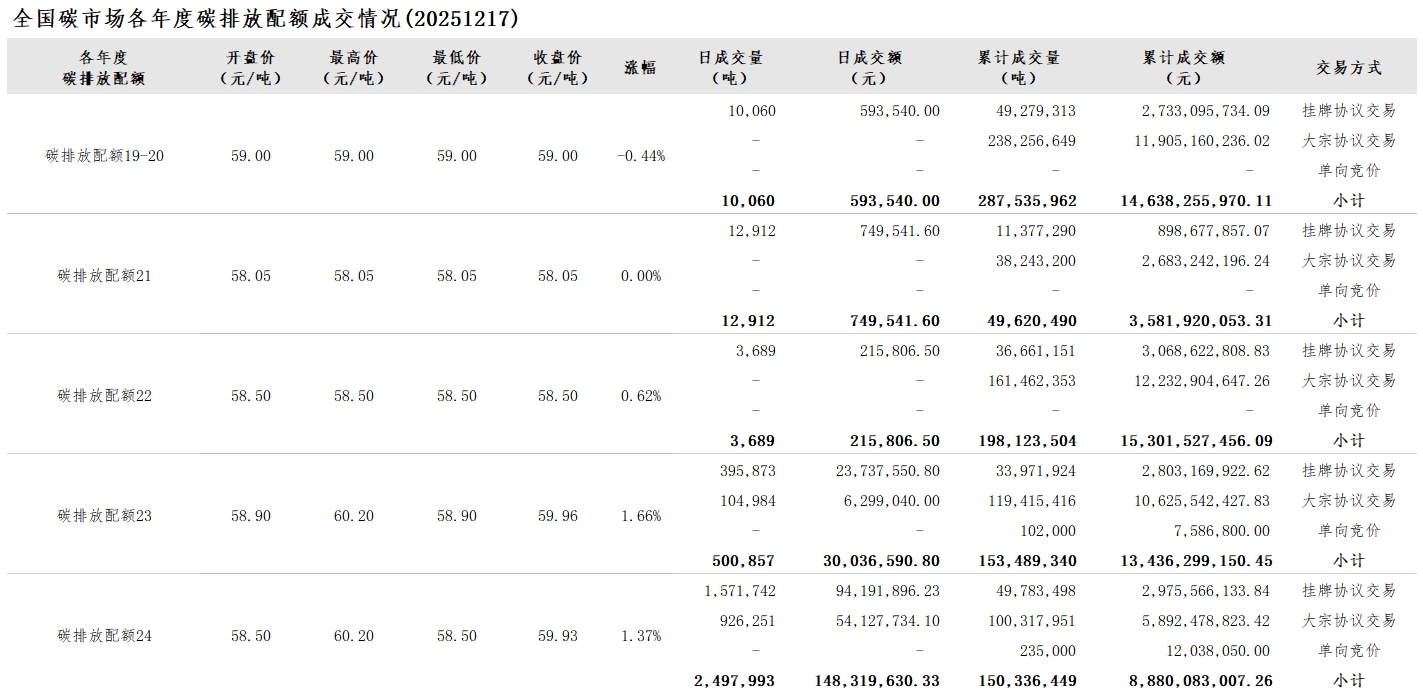Click the 开盘价 column header
Viewport: 1423px width, 700px height.
pyautogui.click(x=250, y=67)
